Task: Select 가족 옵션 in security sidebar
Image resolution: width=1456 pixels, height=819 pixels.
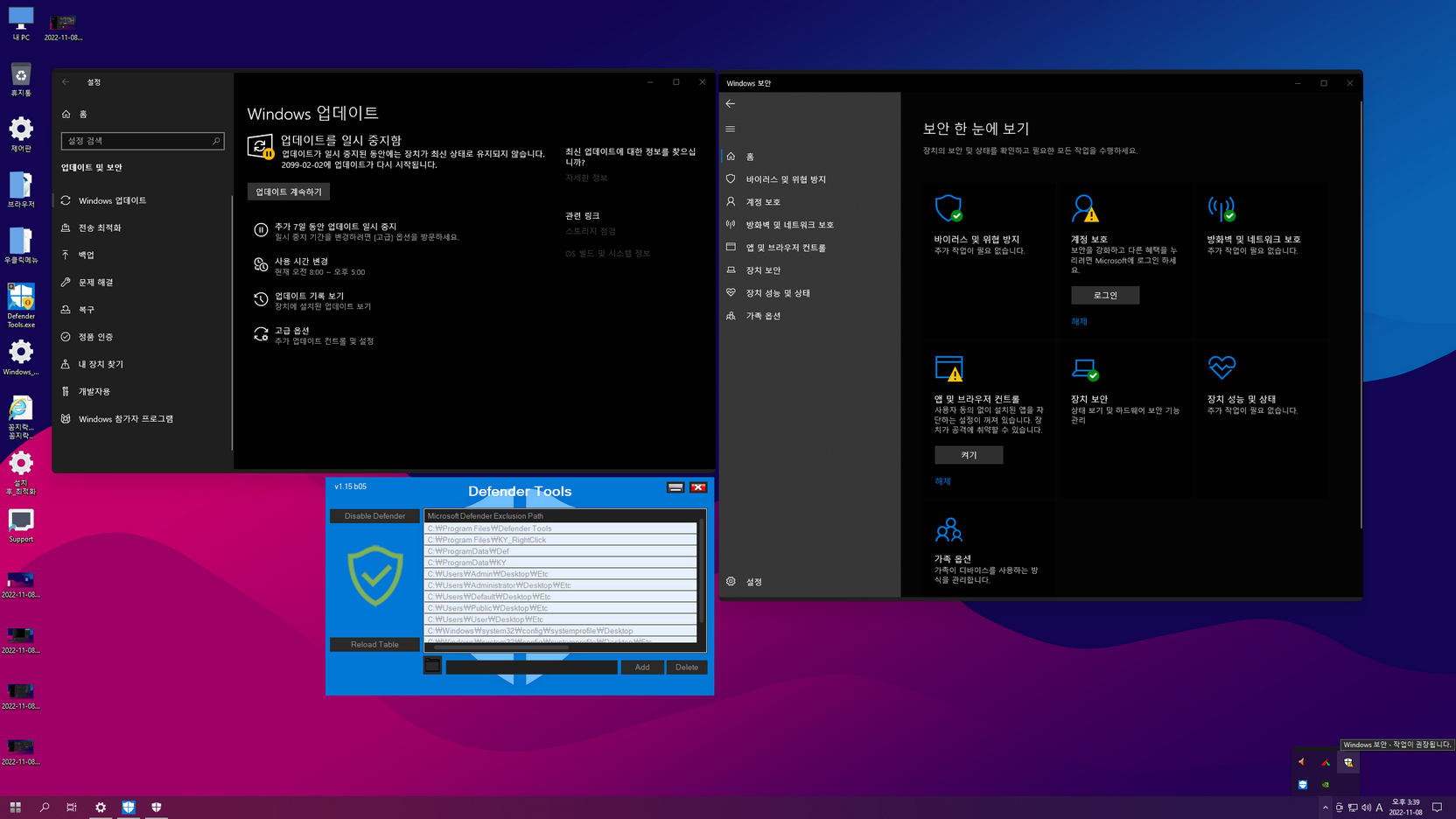Action: pyautogui.click(x=809, y=315)
